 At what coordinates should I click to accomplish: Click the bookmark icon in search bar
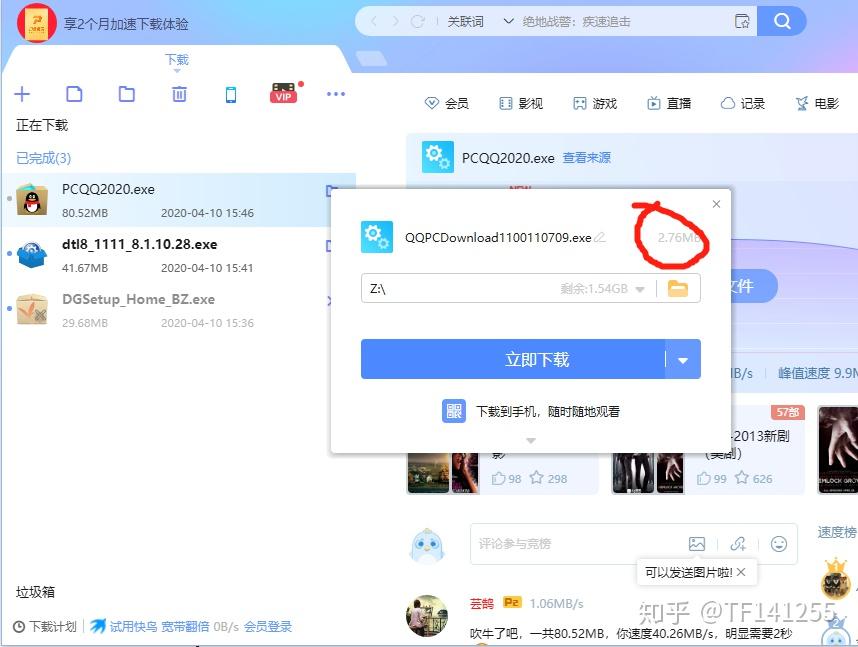click(742, 21)
